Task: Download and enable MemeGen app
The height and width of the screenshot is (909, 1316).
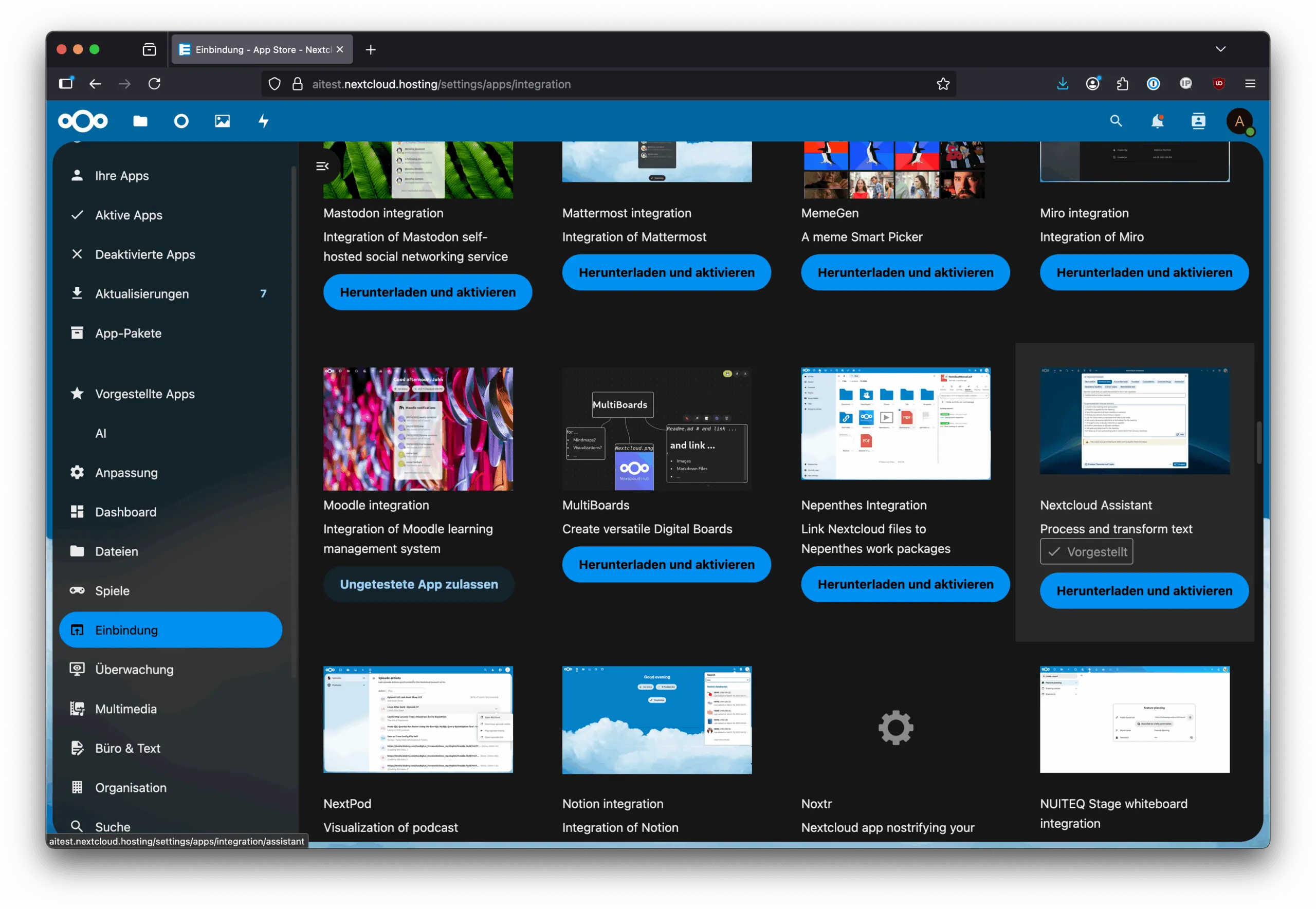Action: [905, 272]
